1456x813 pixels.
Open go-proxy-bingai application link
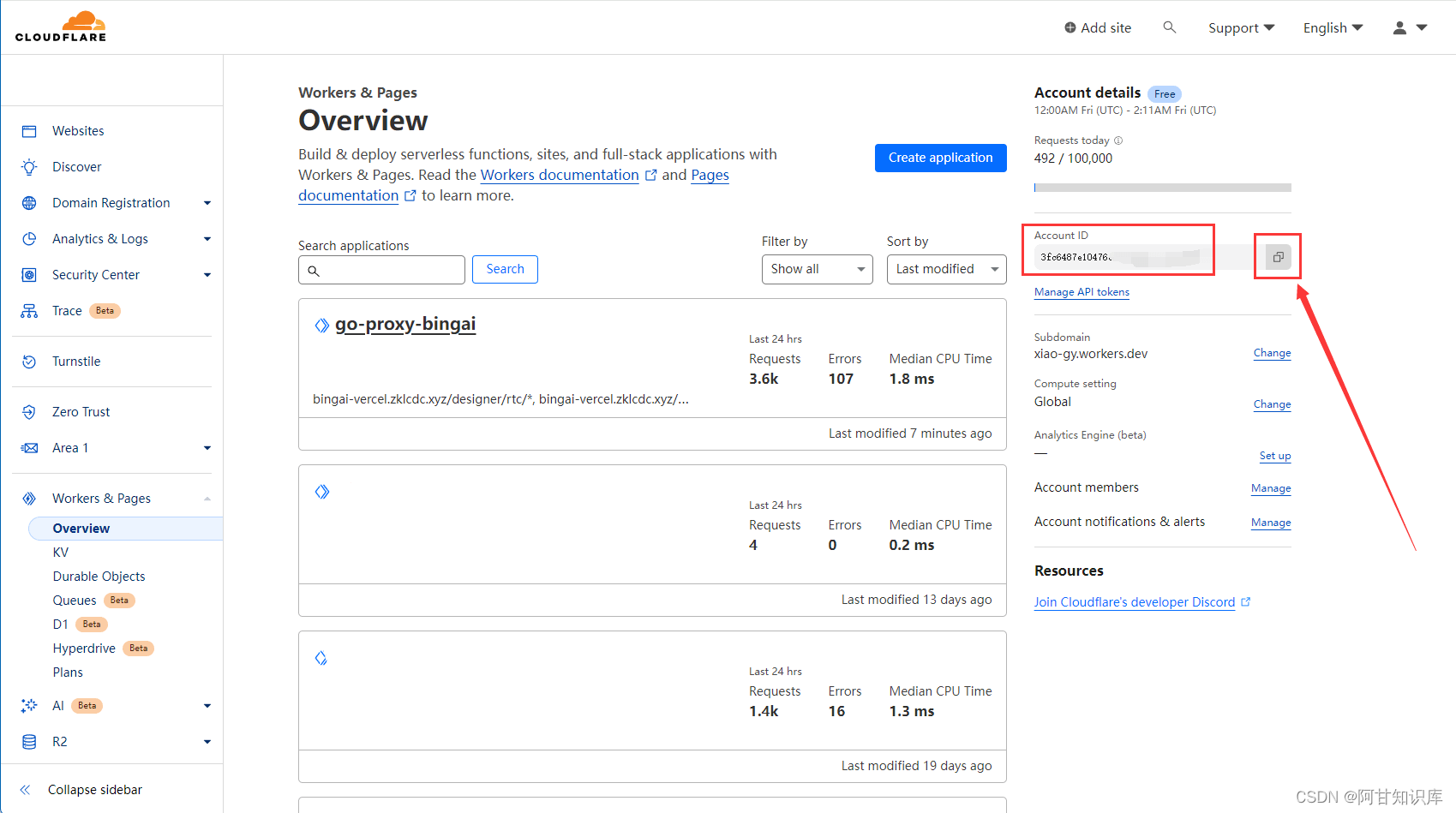405,324
